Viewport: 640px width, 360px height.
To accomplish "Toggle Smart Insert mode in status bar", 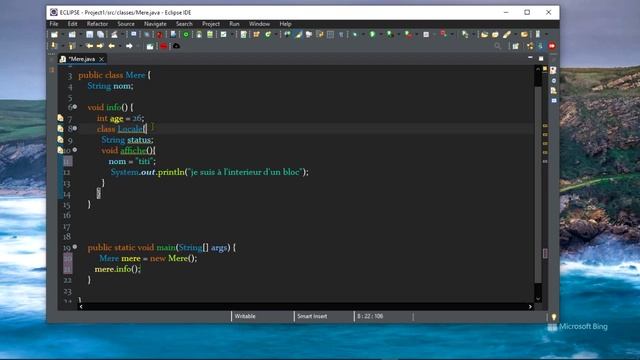I will (x=312, y=316).
